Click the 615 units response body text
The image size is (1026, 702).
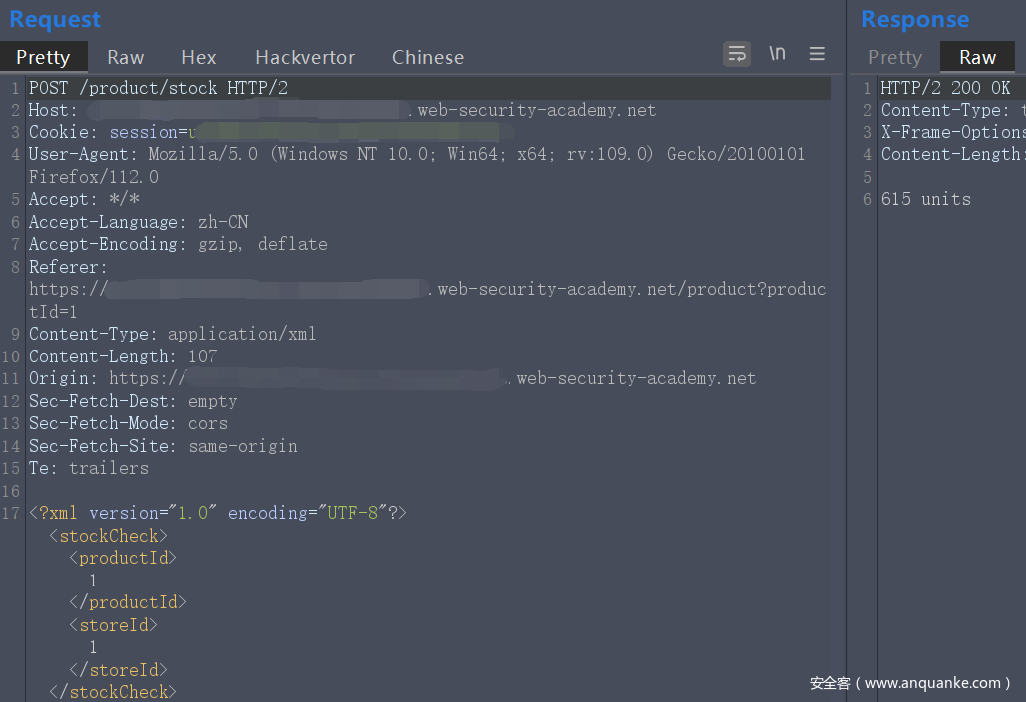tap(925, 199)
